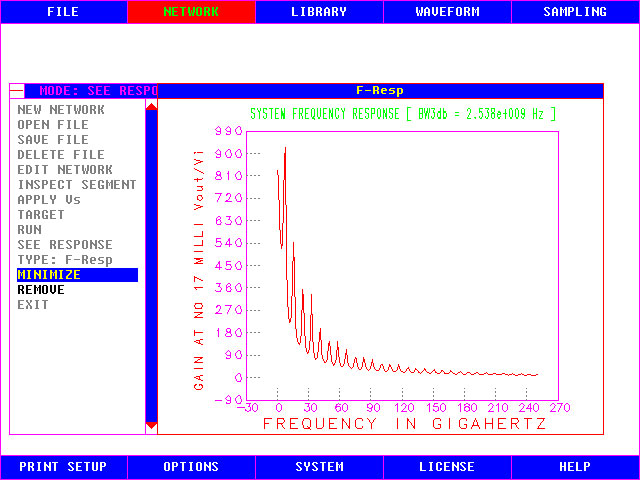Click the 900 y-axis value
640x480 pixels.
[229, 154]
